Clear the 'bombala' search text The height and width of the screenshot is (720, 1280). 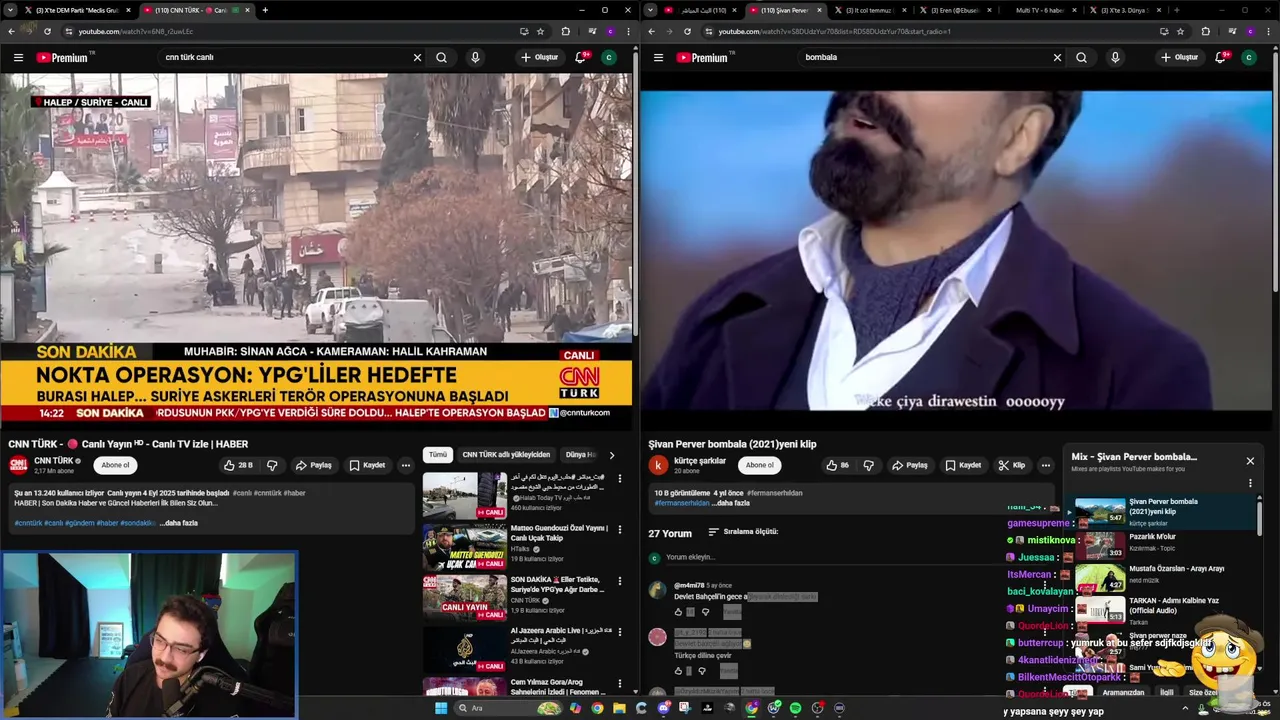(x=1057, y=57)
